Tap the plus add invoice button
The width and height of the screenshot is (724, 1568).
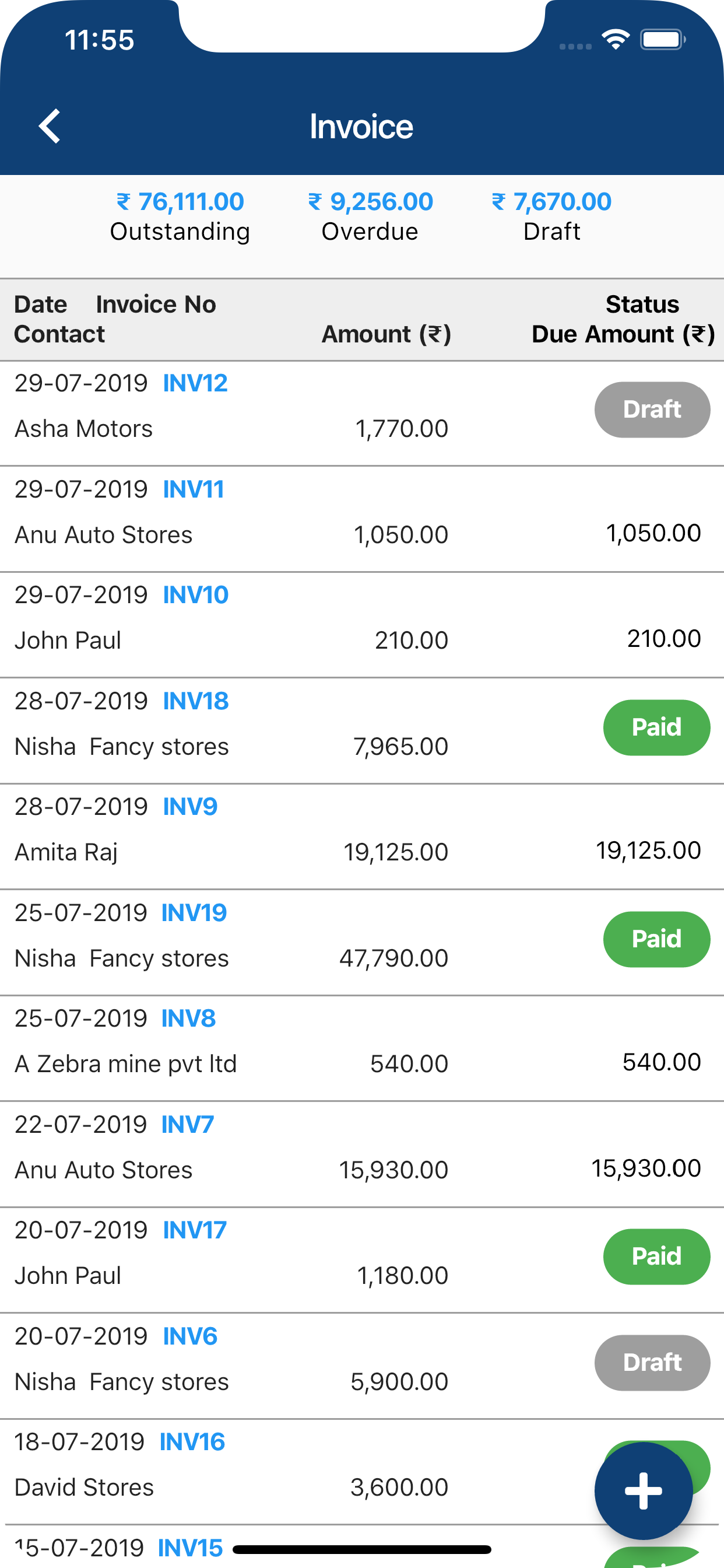tap(643, 1490)
